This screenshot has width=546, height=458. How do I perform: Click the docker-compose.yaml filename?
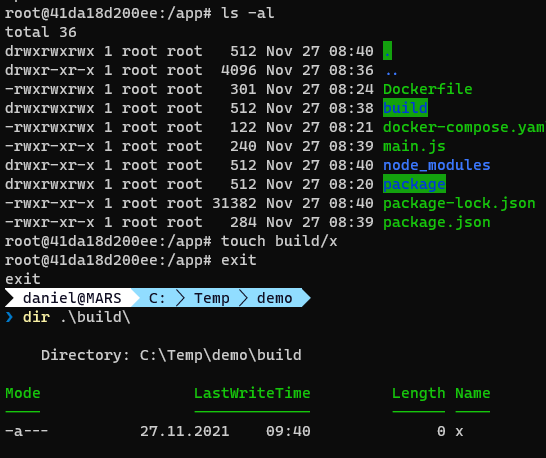tap(465, 127)
